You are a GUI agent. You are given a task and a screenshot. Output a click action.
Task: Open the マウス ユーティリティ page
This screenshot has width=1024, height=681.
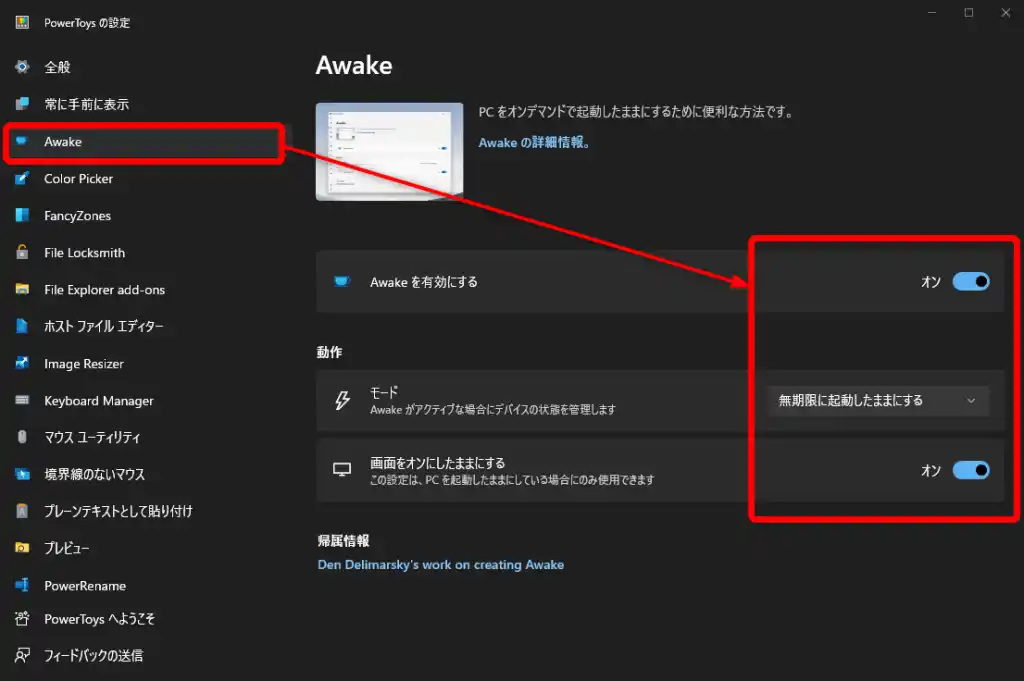92,438
